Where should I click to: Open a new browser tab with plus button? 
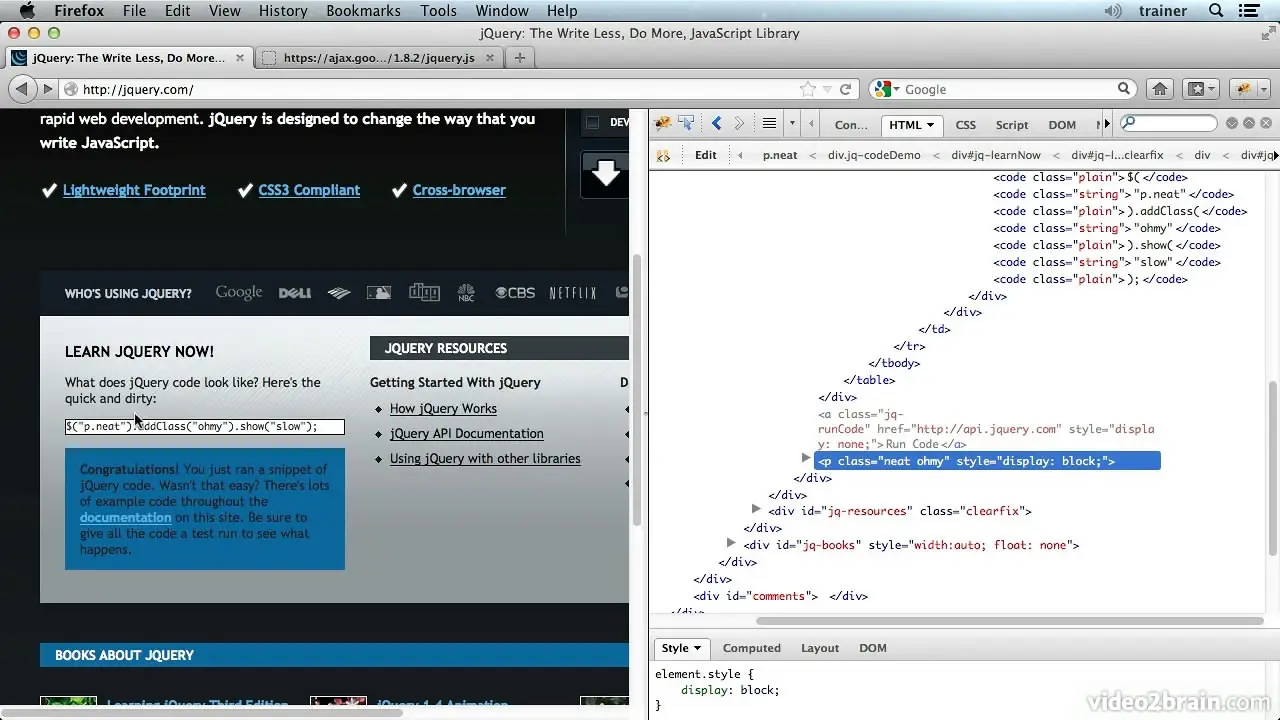click(519, 58)
